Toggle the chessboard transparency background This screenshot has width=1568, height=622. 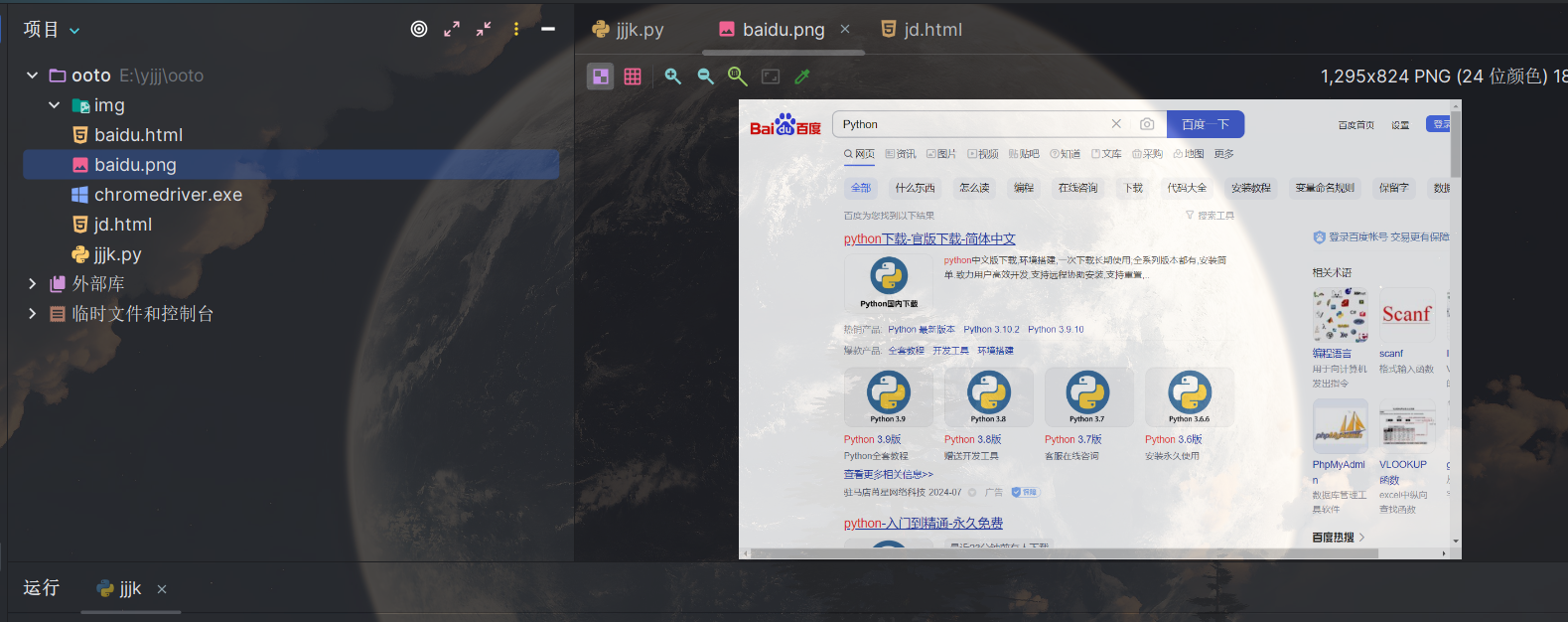[x=601, y=77]
